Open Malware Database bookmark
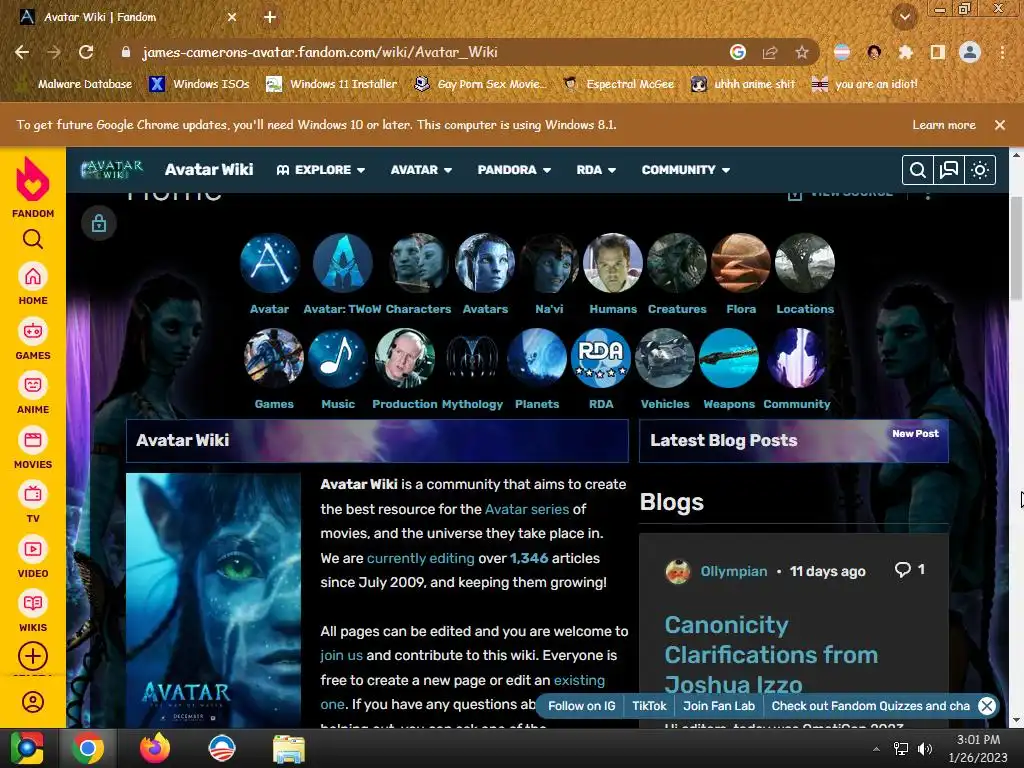This screenshot has height=768, width=1024. [x=75, y=84]
